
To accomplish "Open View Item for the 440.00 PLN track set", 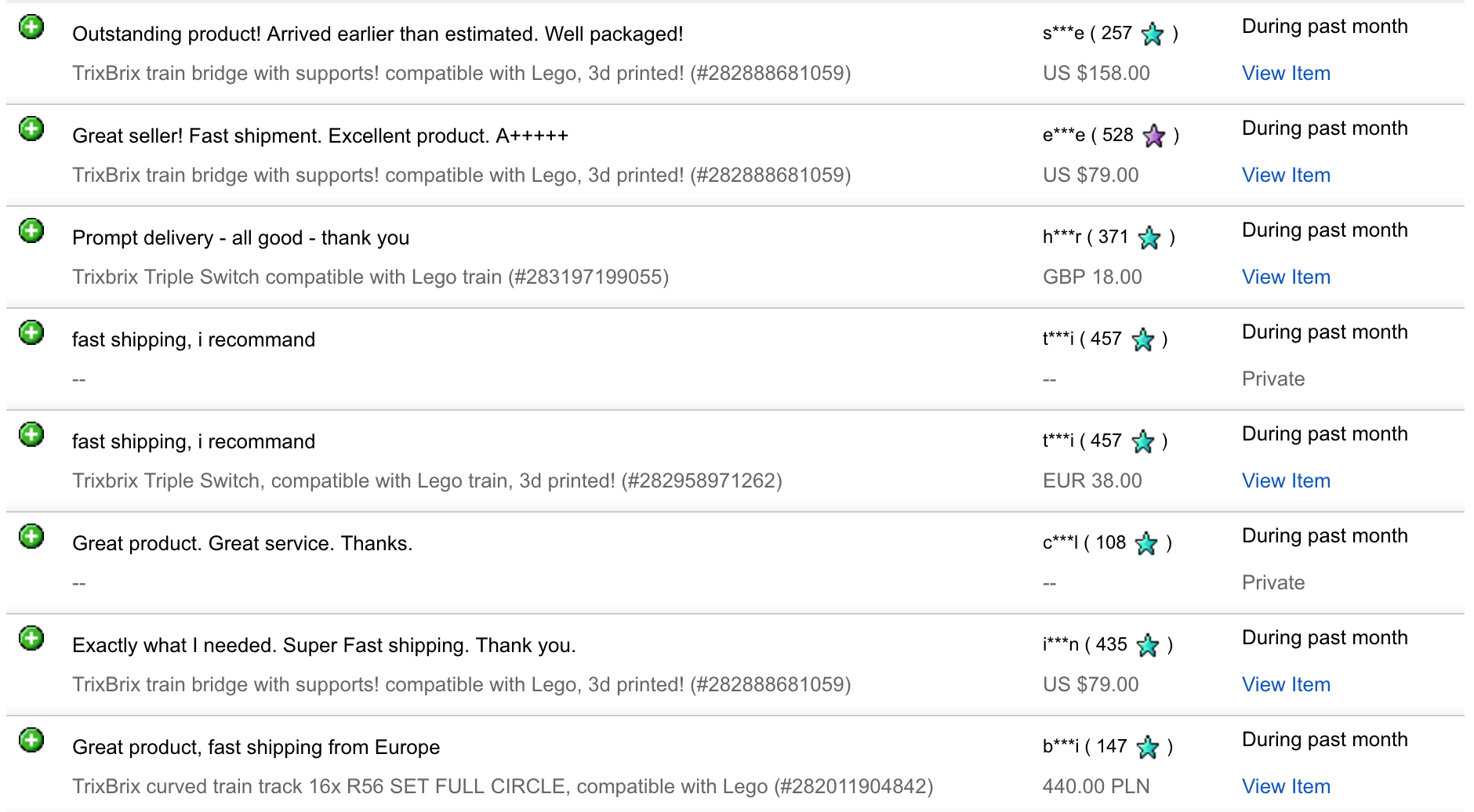I will point(1286,786).
